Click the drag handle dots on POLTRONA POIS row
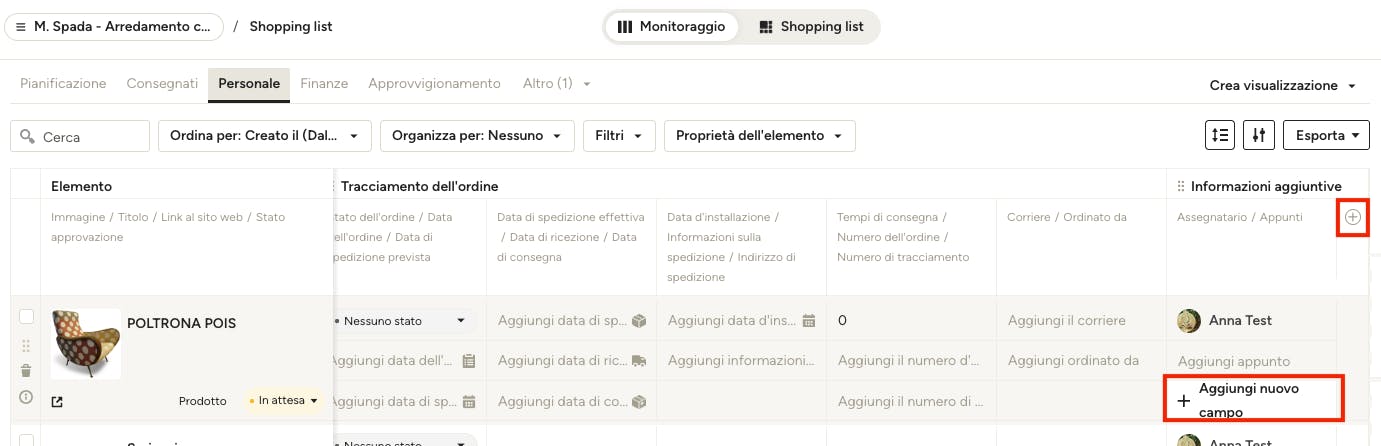The width and height of the screenshot is (1381, 446). tap(26, 345)
